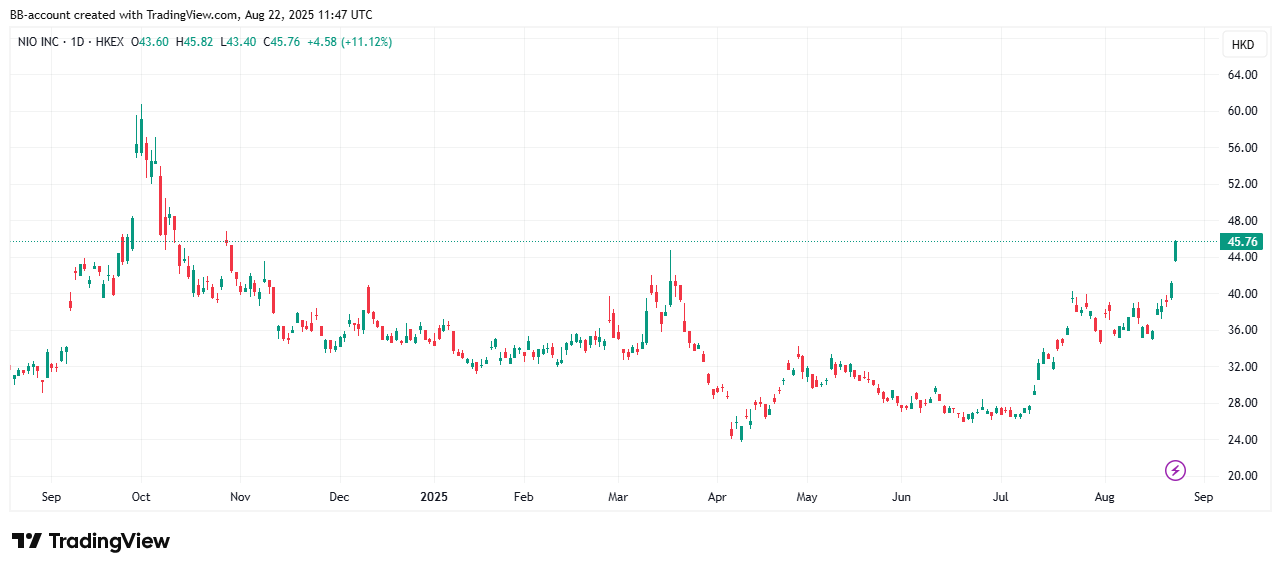Click the HKD currency button
Viewport: 1281px width, 571px height.
(x=1243, y=45)
